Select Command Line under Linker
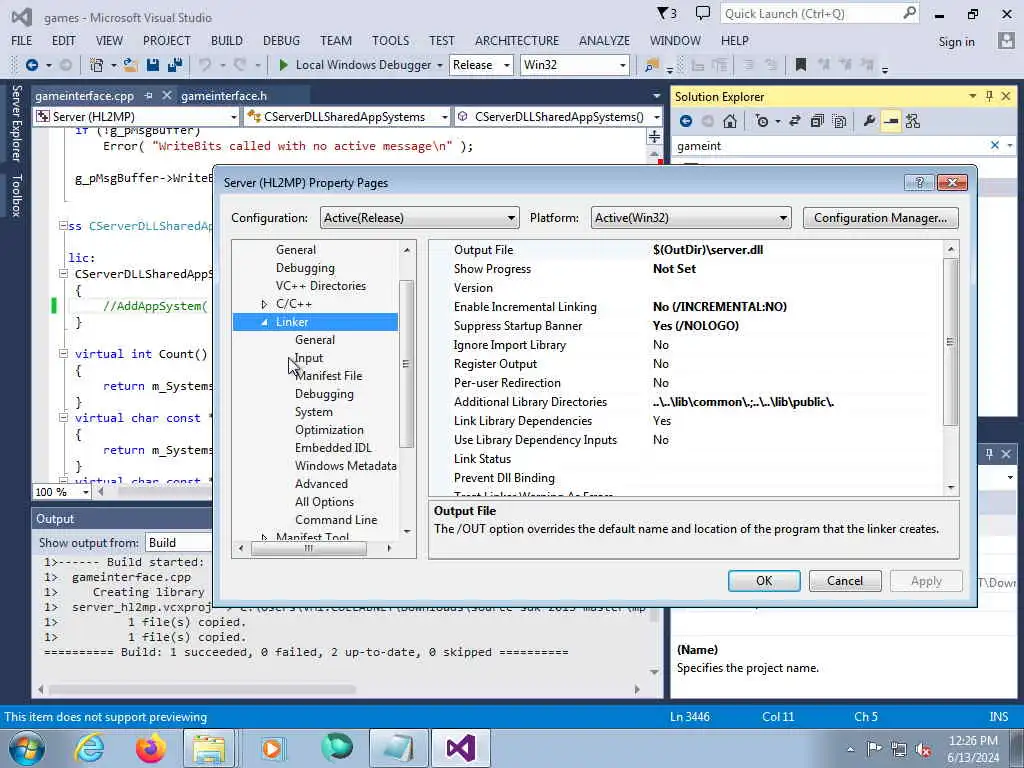This screenshot has height=768, width=1024. [336, 520]
